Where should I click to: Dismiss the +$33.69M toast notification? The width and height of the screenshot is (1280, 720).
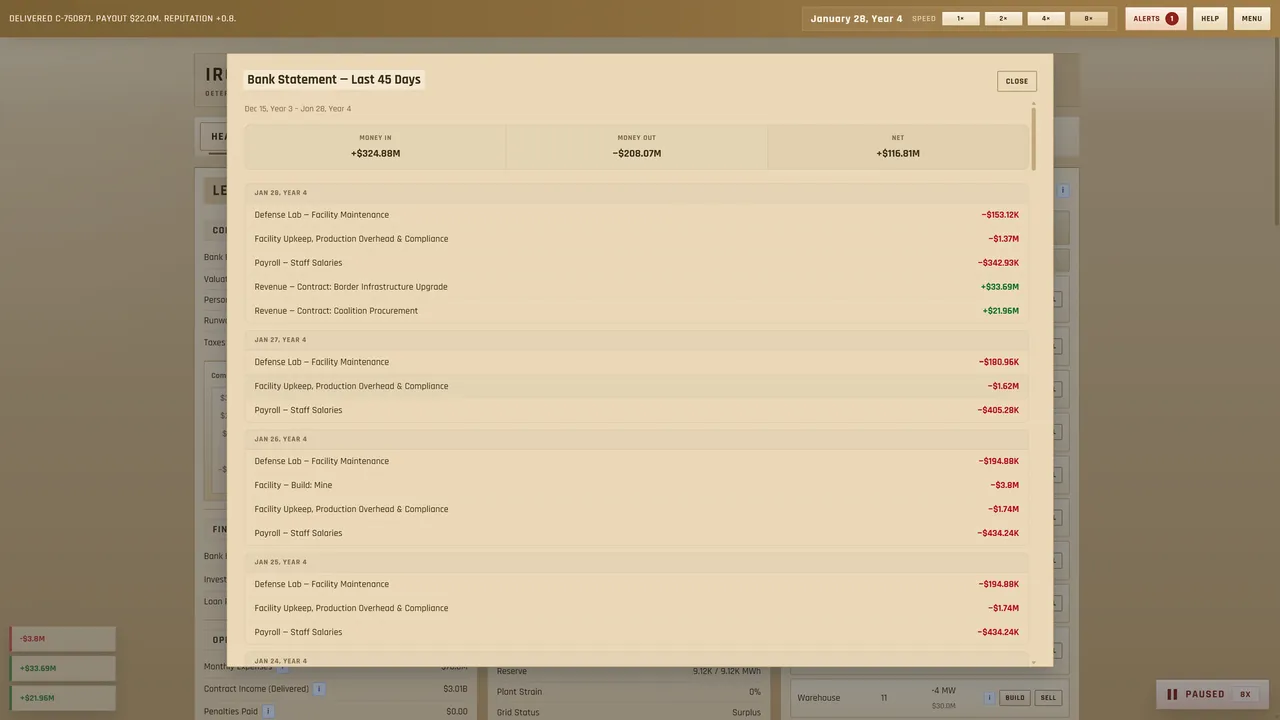coord(63,668)
